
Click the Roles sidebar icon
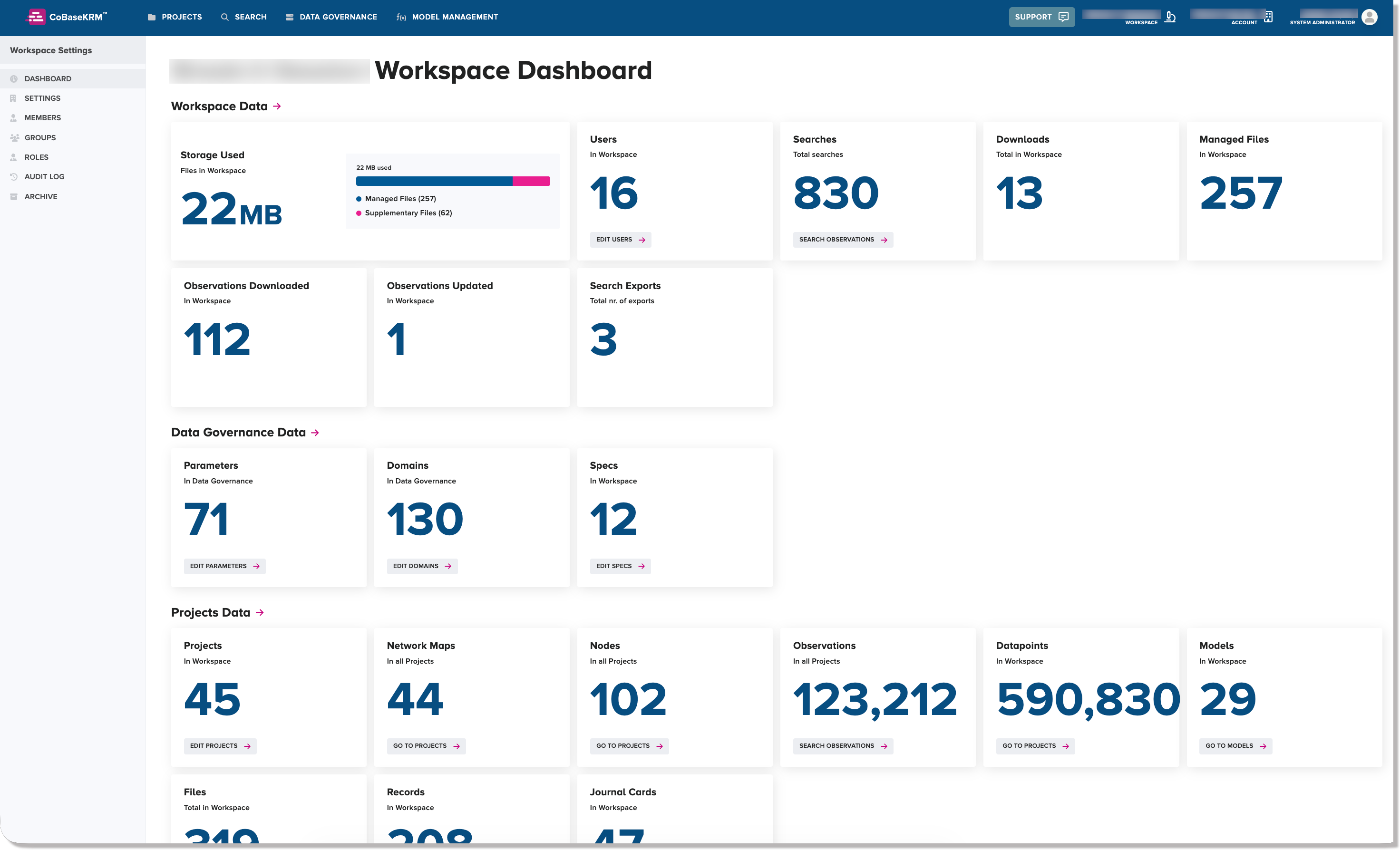pyautogui.click(x=14, y=157)
